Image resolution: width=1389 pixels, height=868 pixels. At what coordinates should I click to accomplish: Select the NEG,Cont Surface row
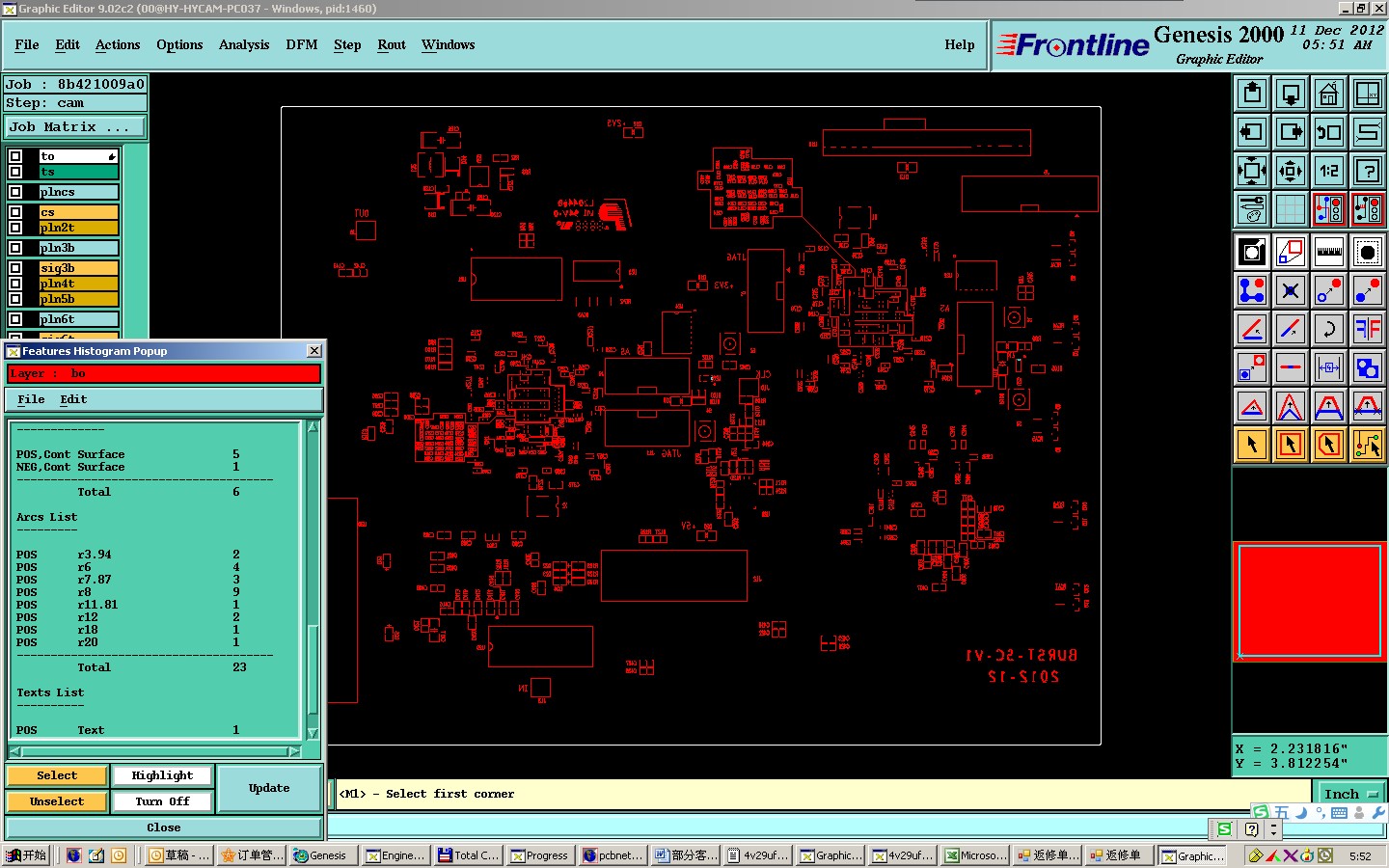click(128, 467)
